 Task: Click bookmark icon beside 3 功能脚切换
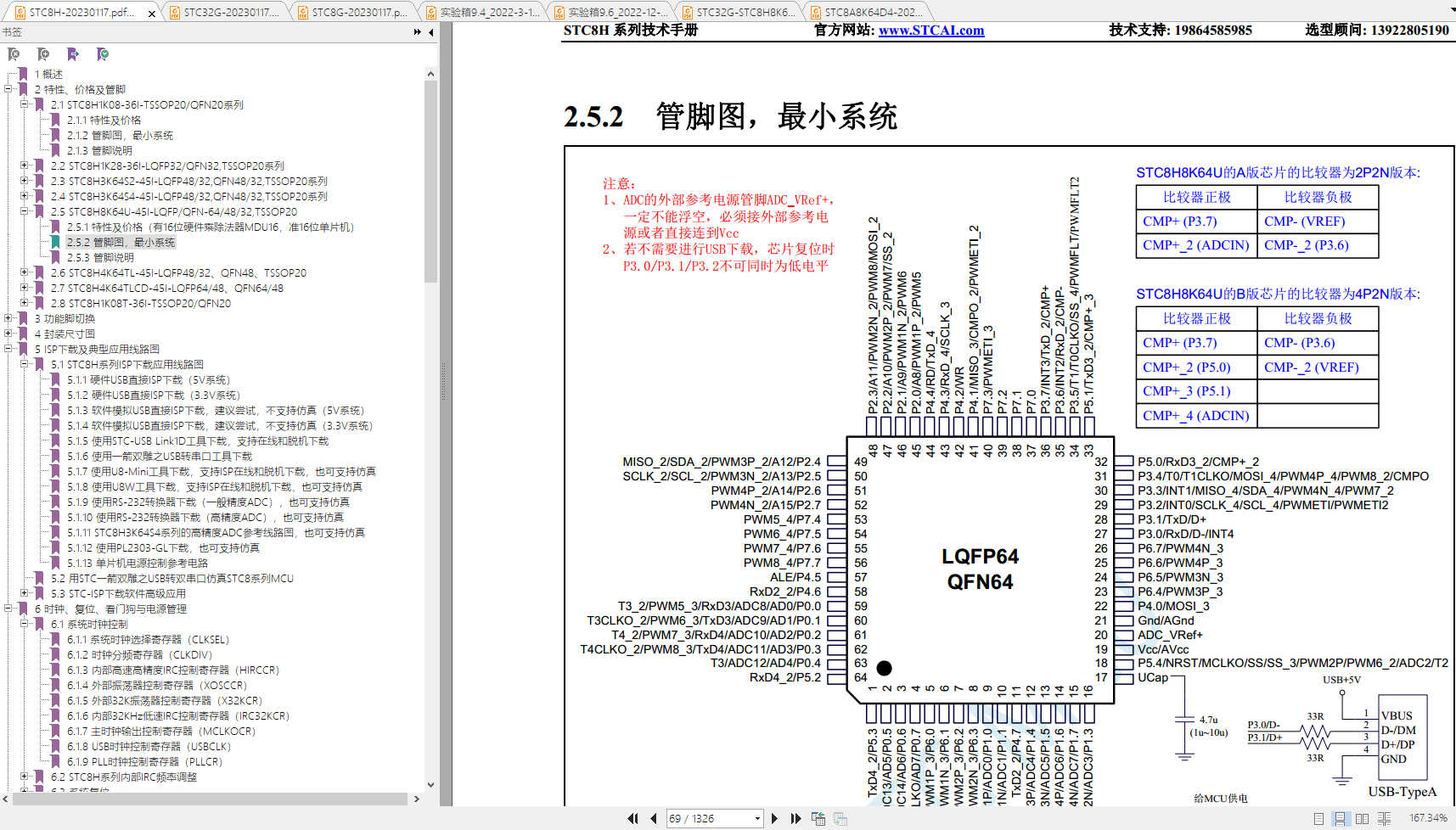[x=23, y=318]
